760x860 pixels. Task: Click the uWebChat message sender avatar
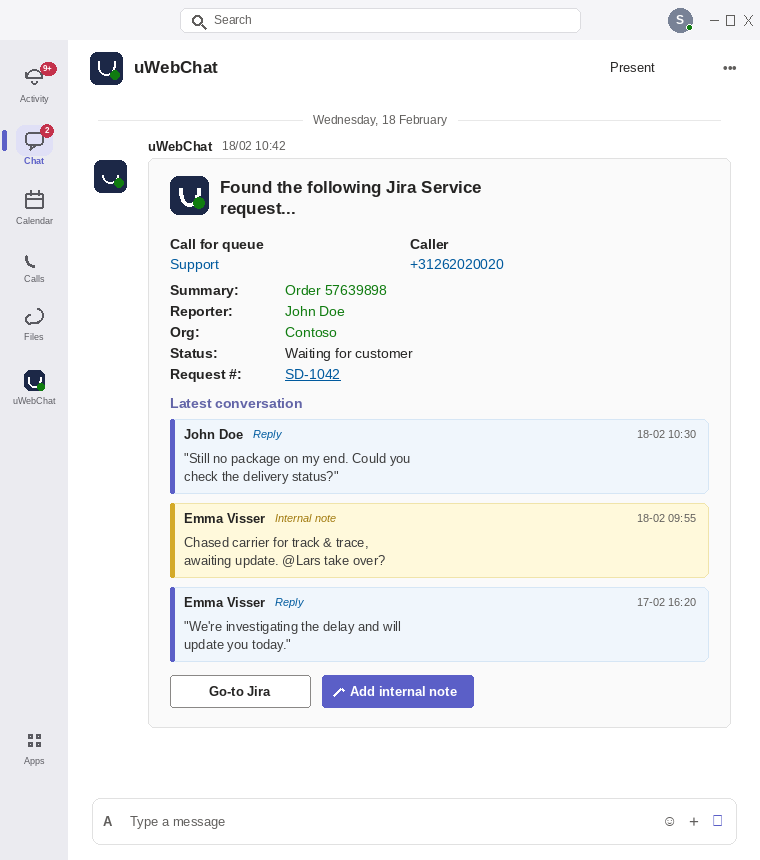pos(110,177)
